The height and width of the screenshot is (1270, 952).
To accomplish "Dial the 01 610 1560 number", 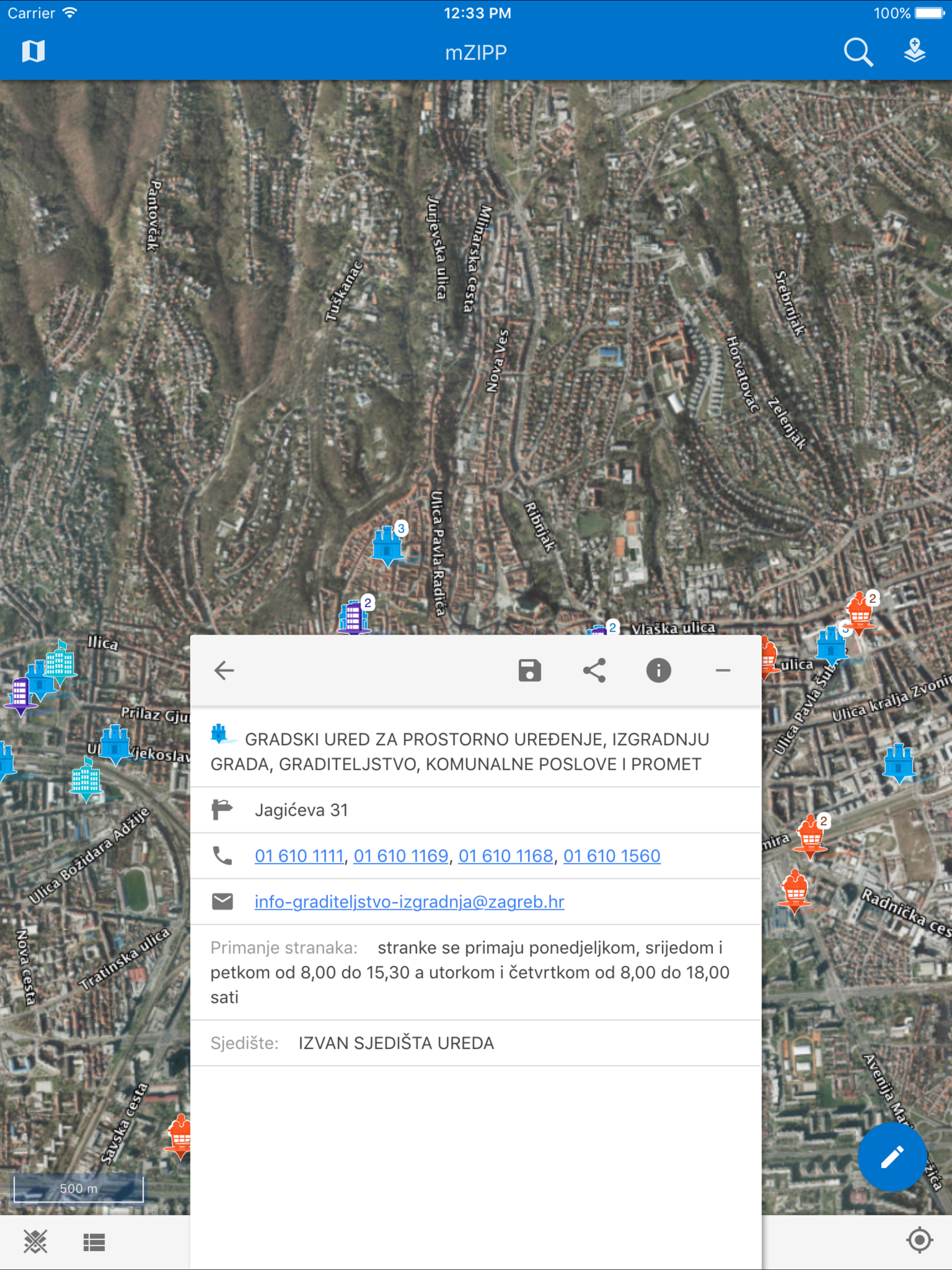I will (612, 855).
